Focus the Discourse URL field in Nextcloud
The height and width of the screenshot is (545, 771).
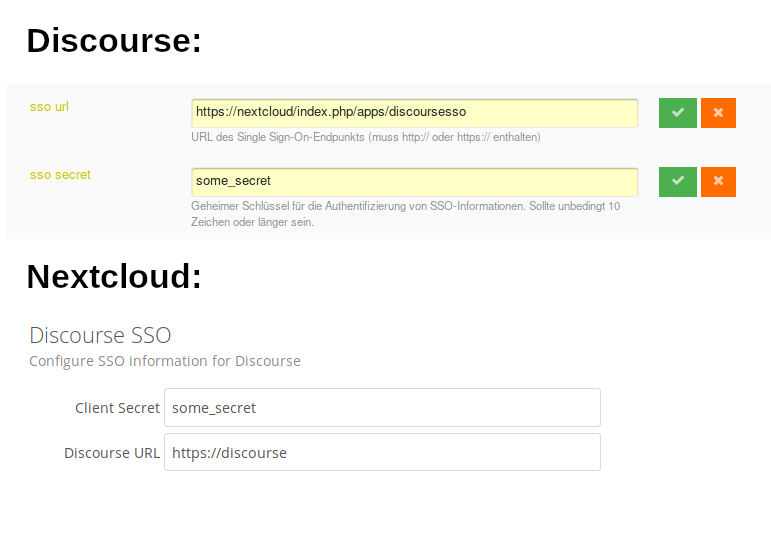pyautogui.click(x=382, y=452)
